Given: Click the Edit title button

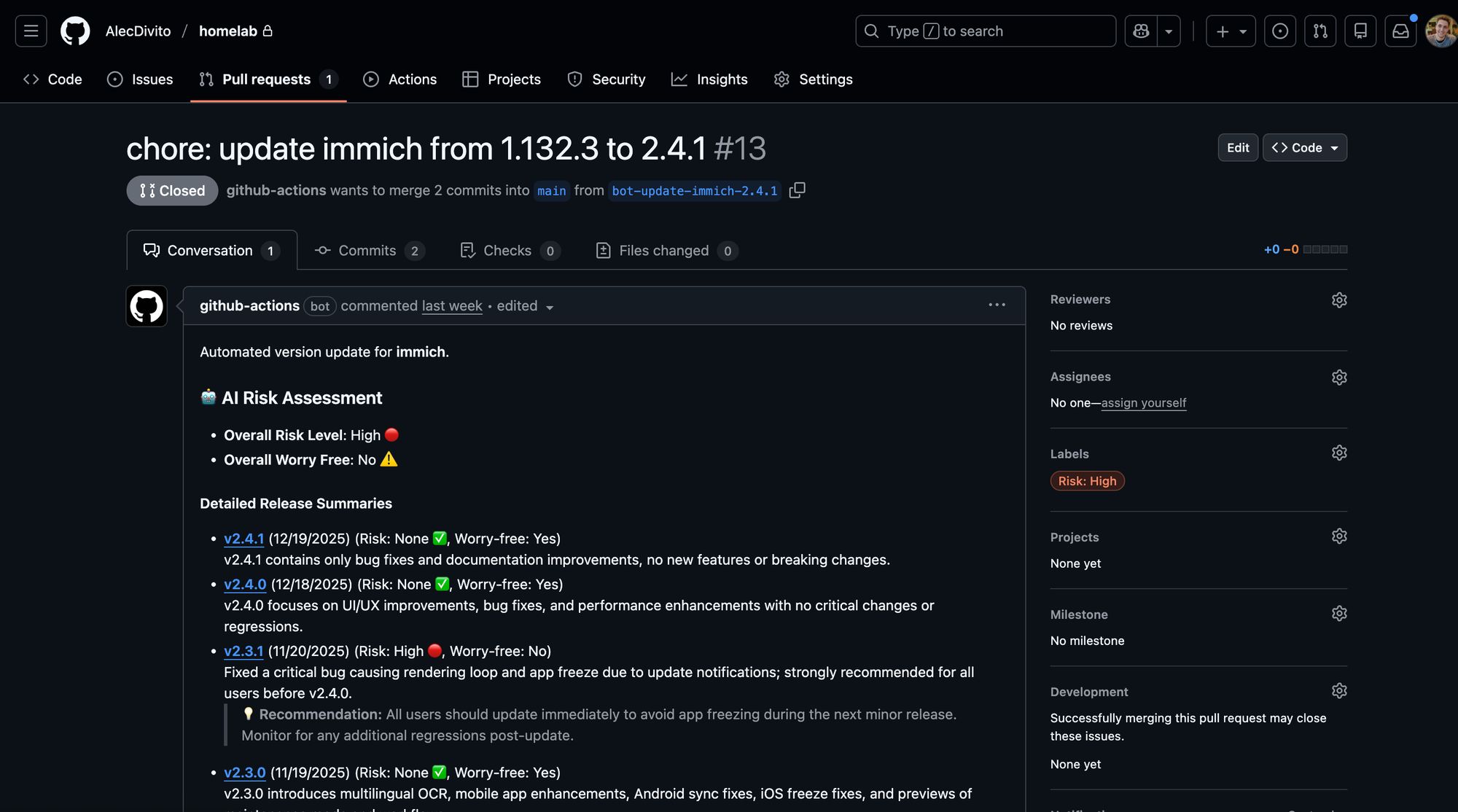Looking at the screenshot, I should [1237, 148].
